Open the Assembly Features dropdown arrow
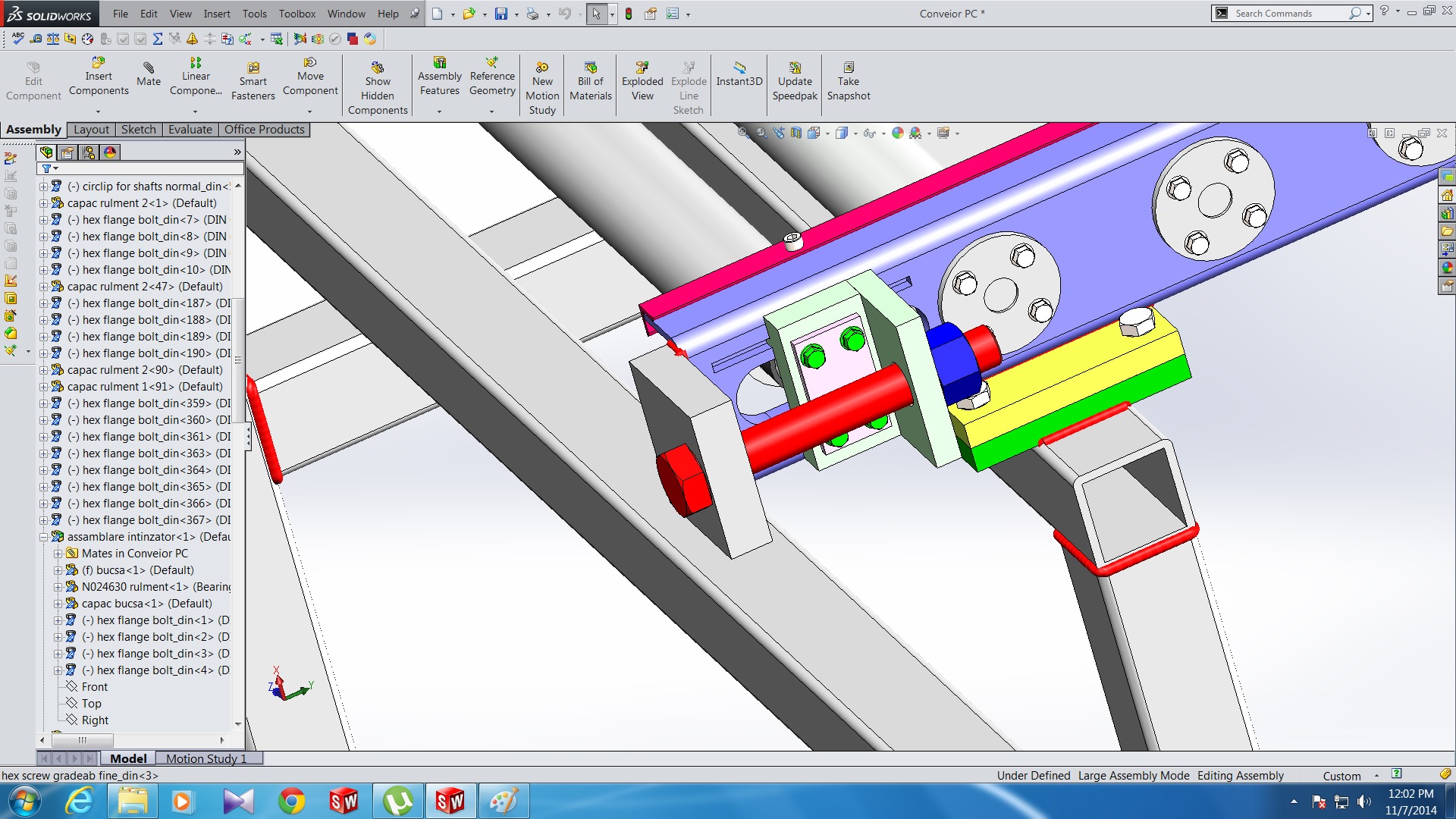Viewport: 1456px width, 819px height. (440, 111)
